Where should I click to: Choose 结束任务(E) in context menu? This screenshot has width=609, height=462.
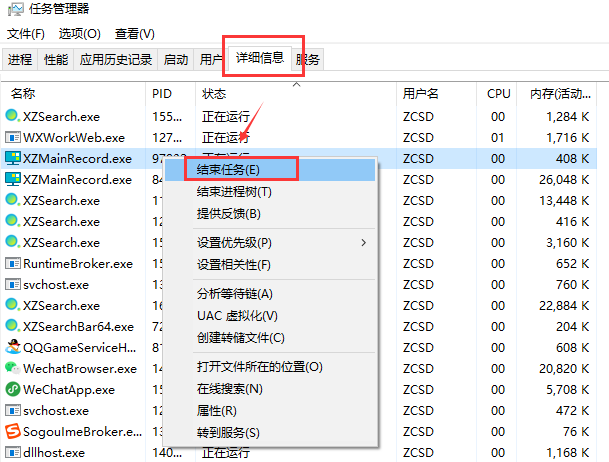click(x=270, y=170)
